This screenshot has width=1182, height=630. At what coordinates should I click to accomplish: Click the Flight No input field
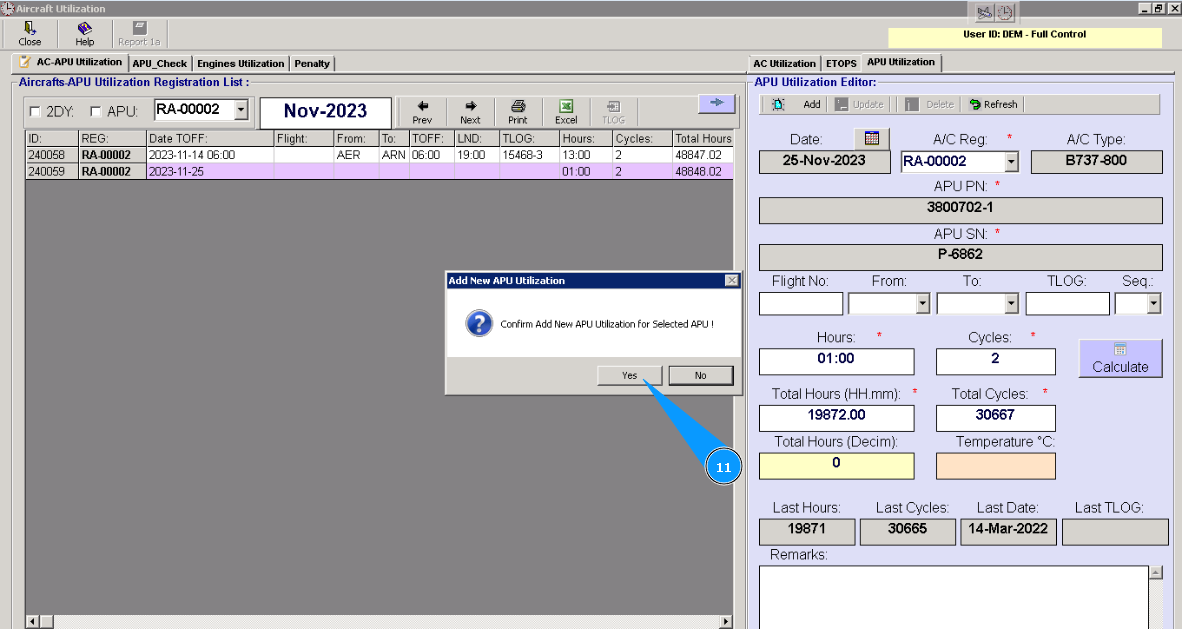click(x=801, y=304)
